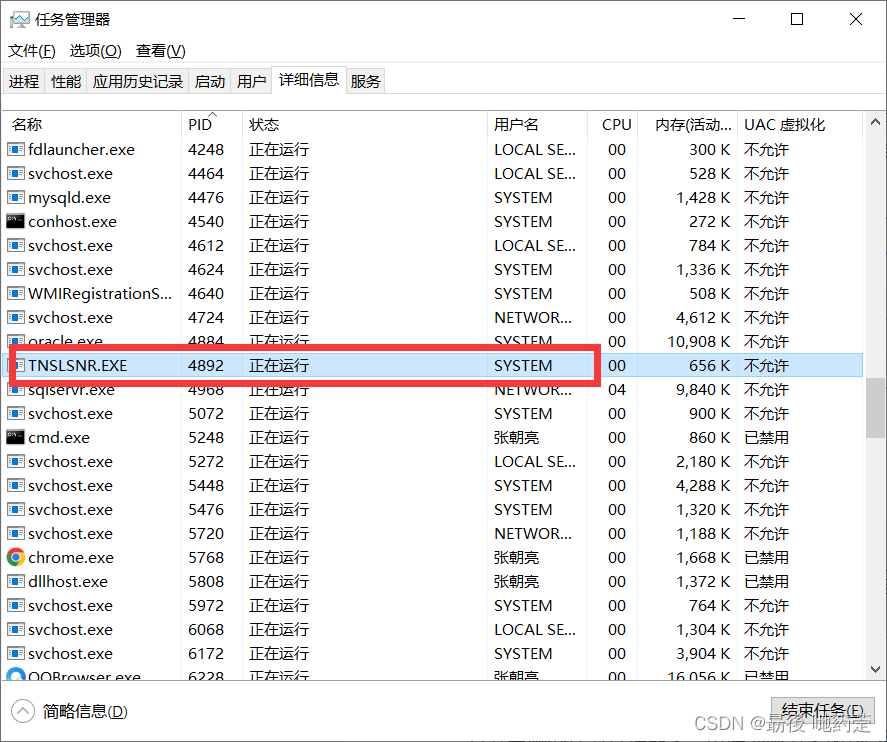Viewport: 887px width, 742px height.
Task: Select the fdlauncher.exe process name
Action: click(x=81, y=149)
